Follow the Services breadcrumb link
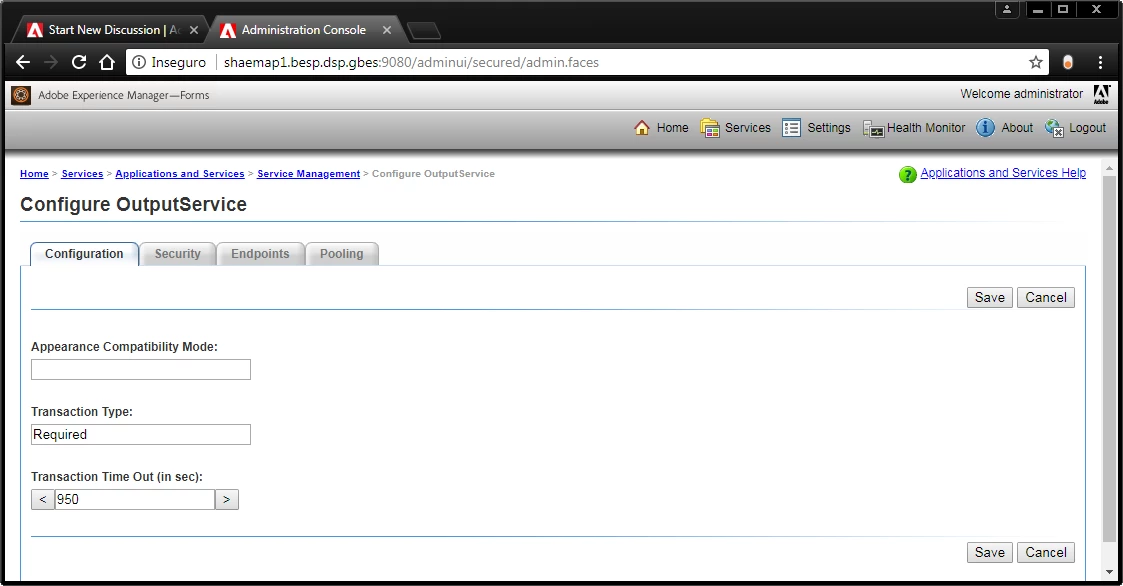The width and height of the screenshot is (1123, 586). click(82, 173)
